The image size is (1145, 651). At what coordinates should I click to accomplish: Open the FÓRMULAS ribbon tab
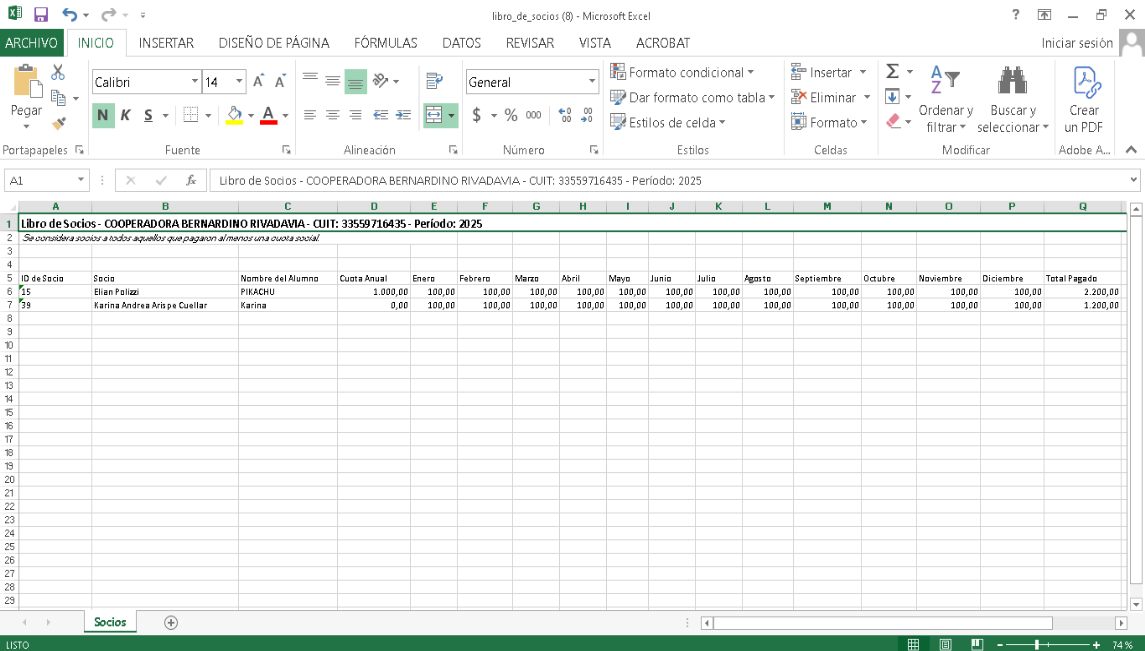[386, 43]
